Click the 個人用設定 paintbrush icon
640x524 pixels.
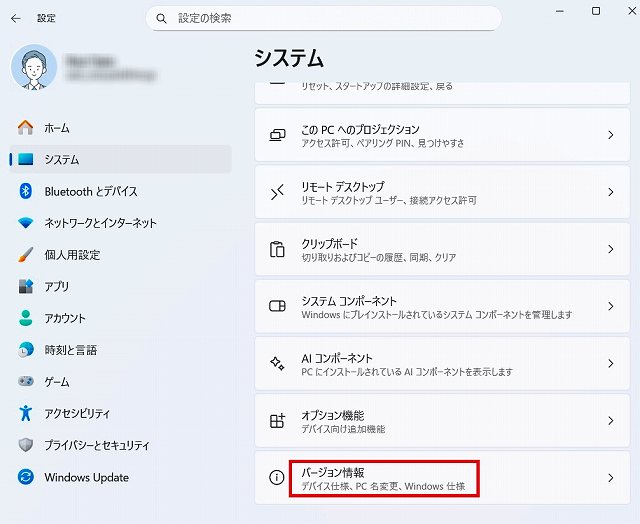click(26, 255)
